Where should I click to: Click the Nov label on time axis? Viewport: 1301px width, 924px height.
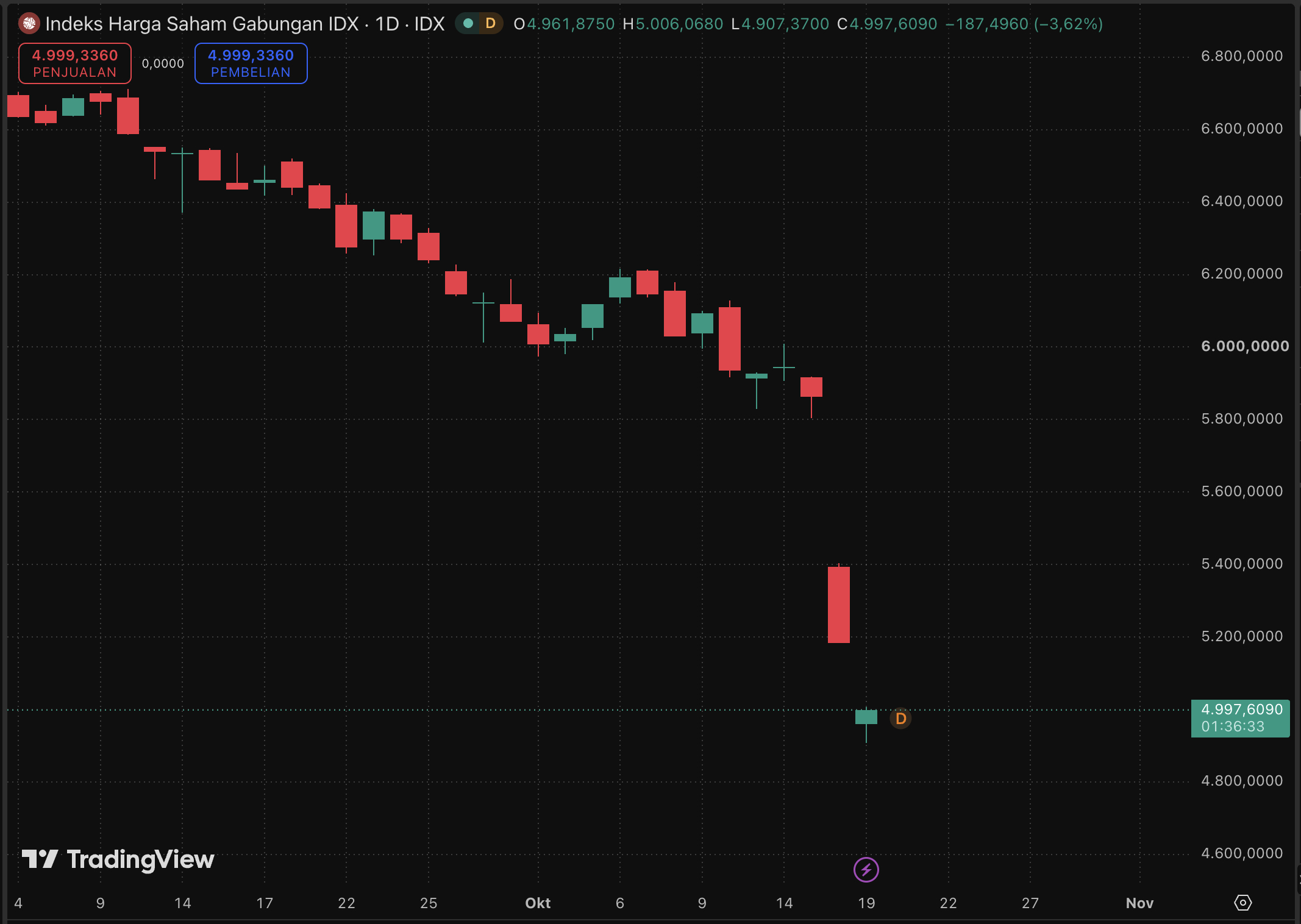(x=1139, y=903)
